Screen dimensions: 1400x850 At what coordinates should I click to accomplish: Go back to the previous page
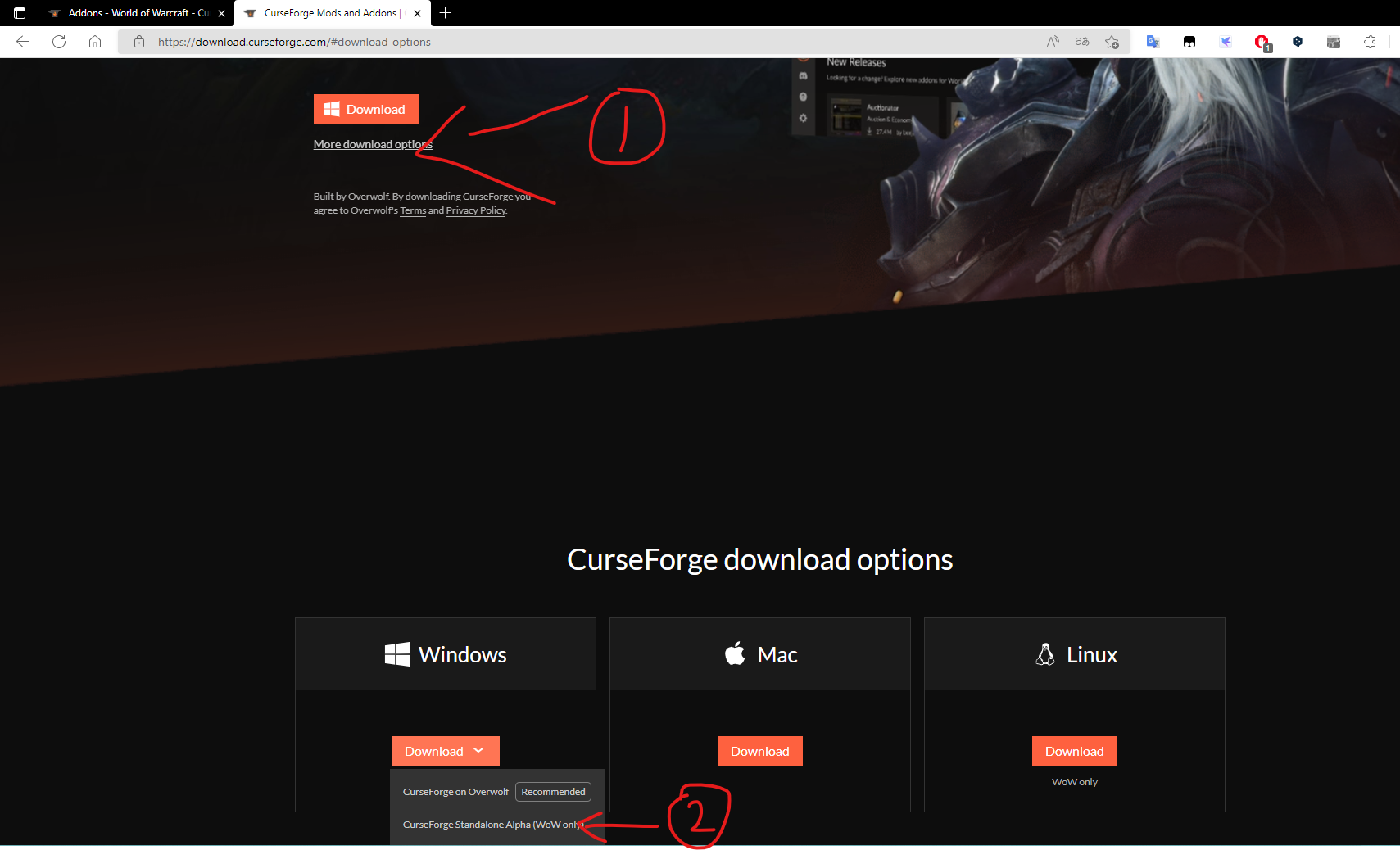tap(23, 42)
